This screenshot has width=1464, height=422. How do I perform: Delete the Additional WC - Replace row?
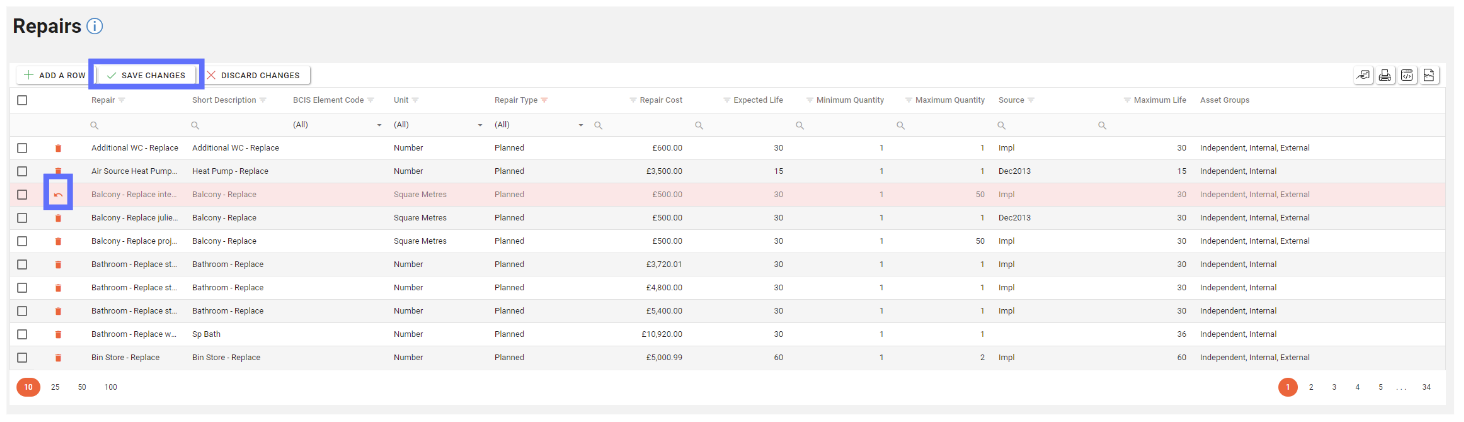(x=58, y=148)
